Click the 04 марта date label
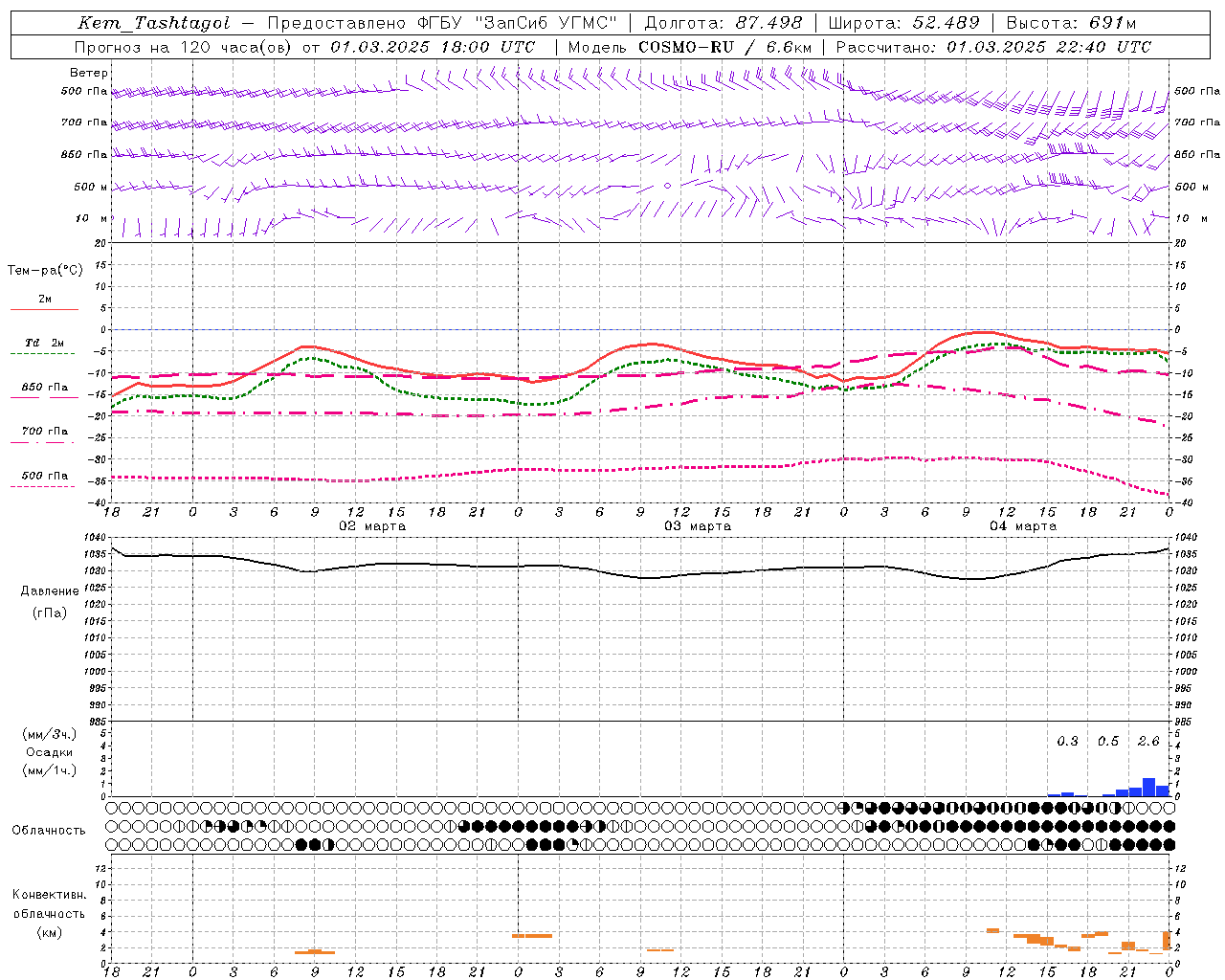 tap(1023, 526)
